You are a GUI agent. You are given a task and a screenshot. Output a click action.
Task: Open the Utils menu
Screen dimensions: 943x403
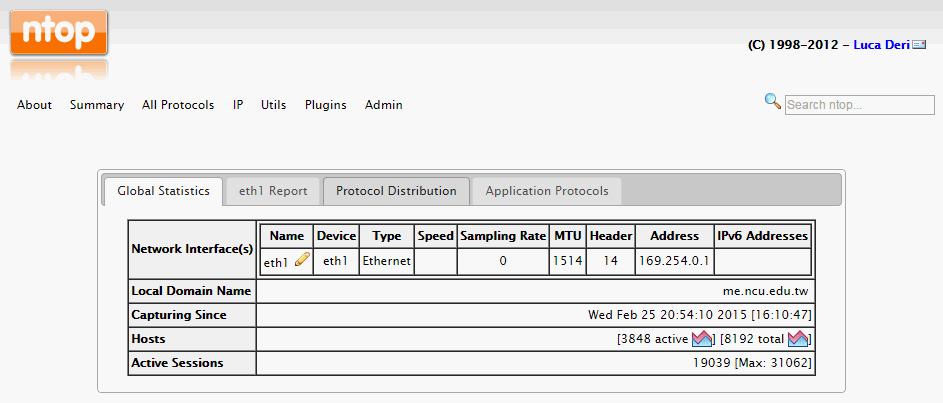[x=274, y=105]
